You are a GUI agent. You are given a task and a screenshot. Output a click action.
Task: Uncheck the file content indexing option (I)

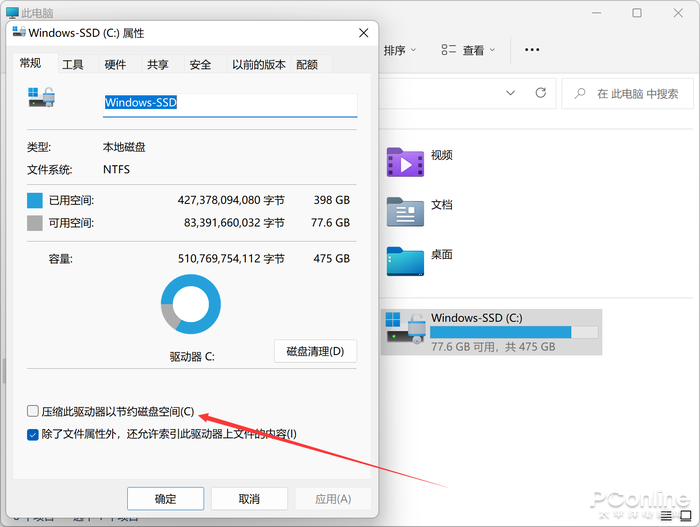click(x=33, y=434)
